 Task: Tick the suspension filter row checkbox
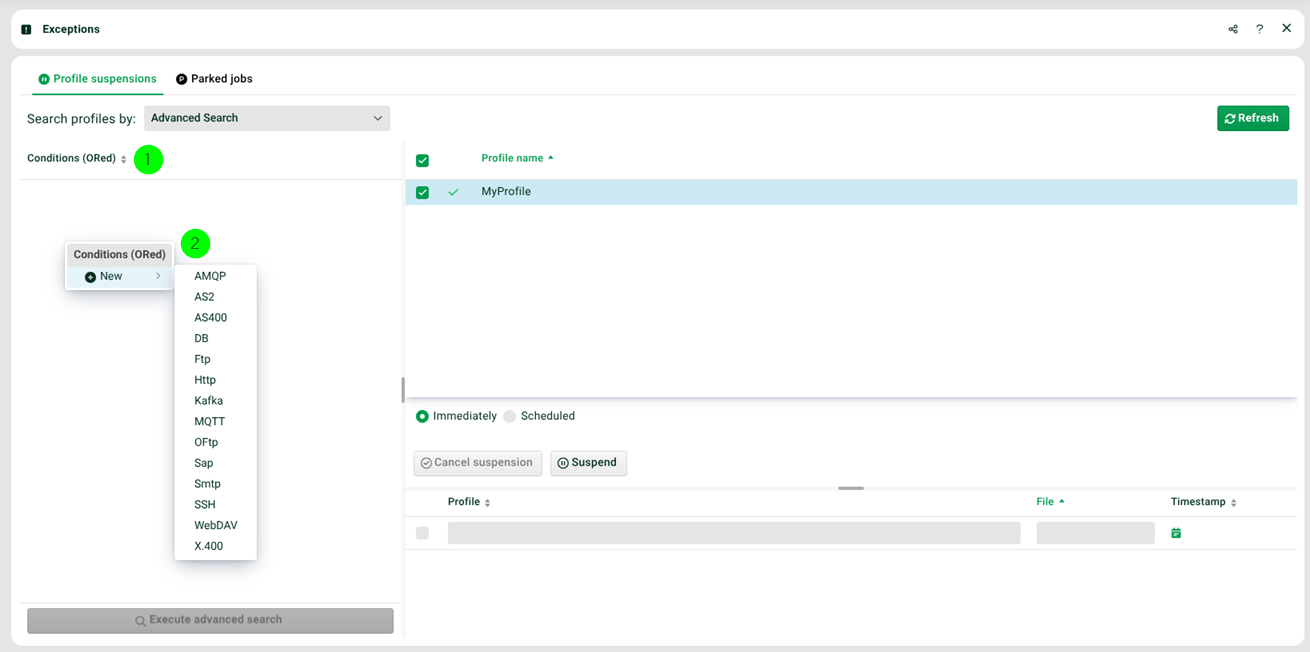pos(422,533)
